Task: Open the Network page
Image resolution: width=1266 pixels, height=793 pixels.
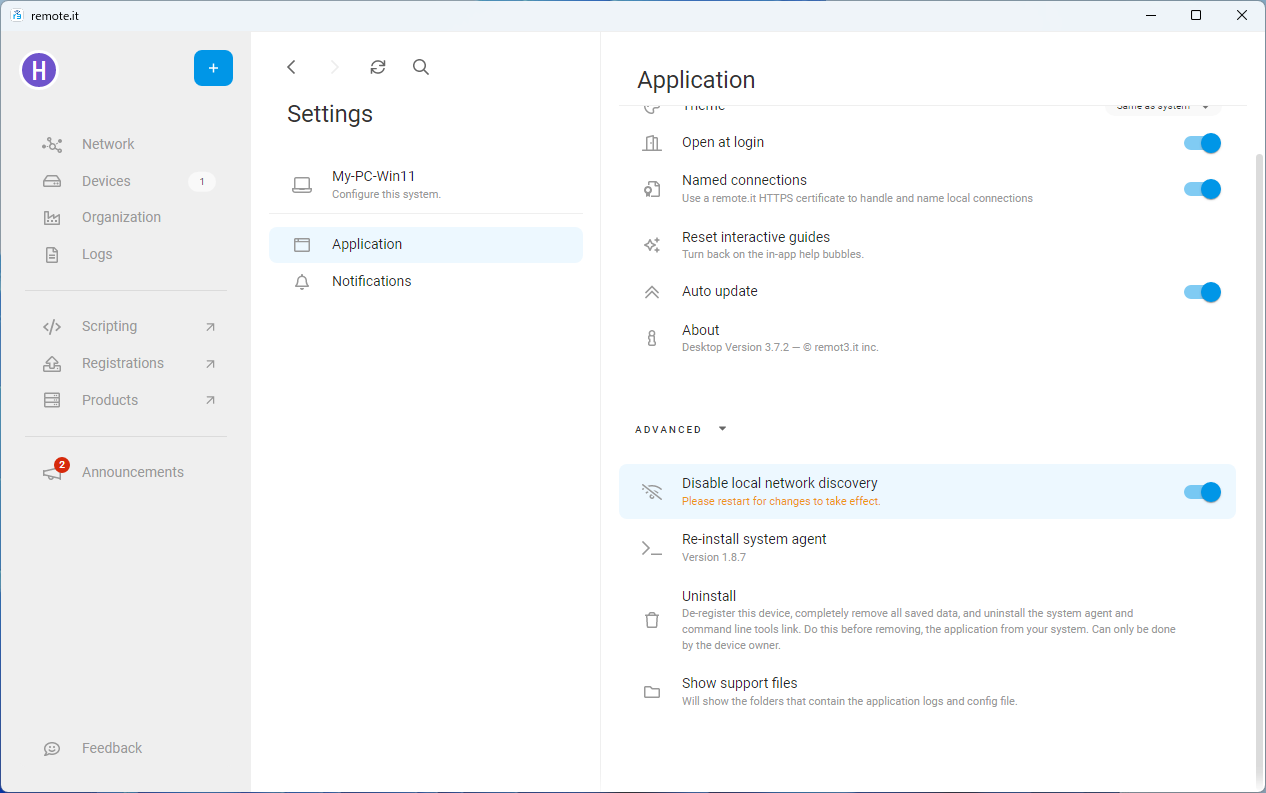Action: [x=126, y=145]
